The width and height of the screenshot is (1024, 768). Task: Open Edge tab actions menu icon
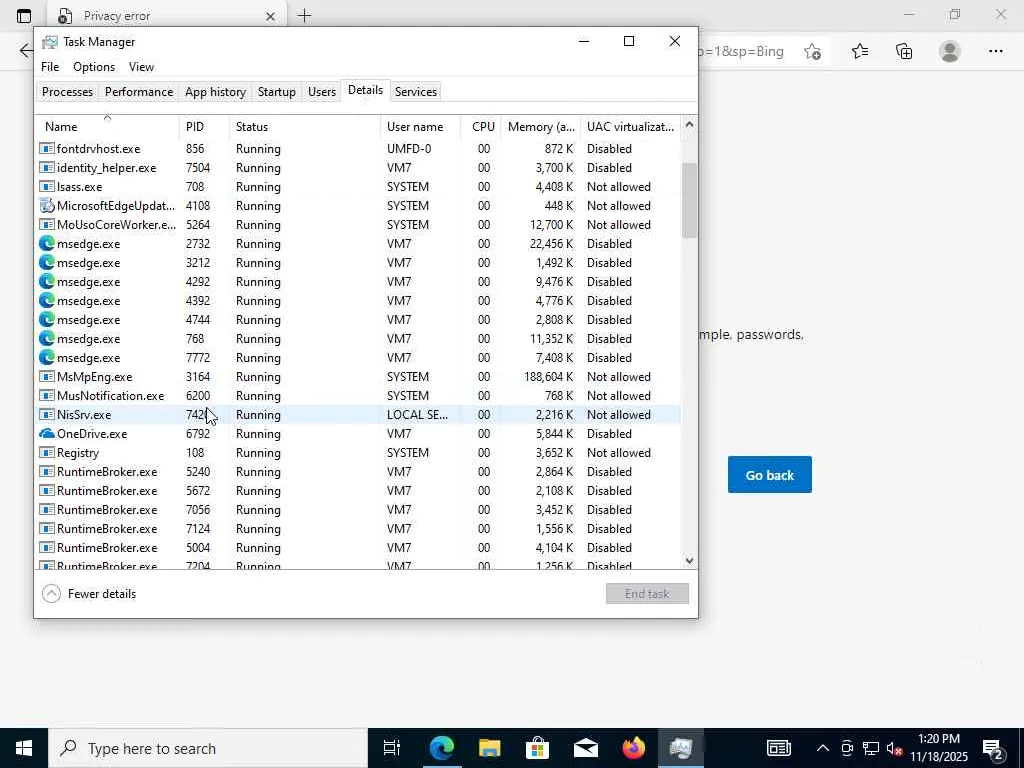click(24, 16)
